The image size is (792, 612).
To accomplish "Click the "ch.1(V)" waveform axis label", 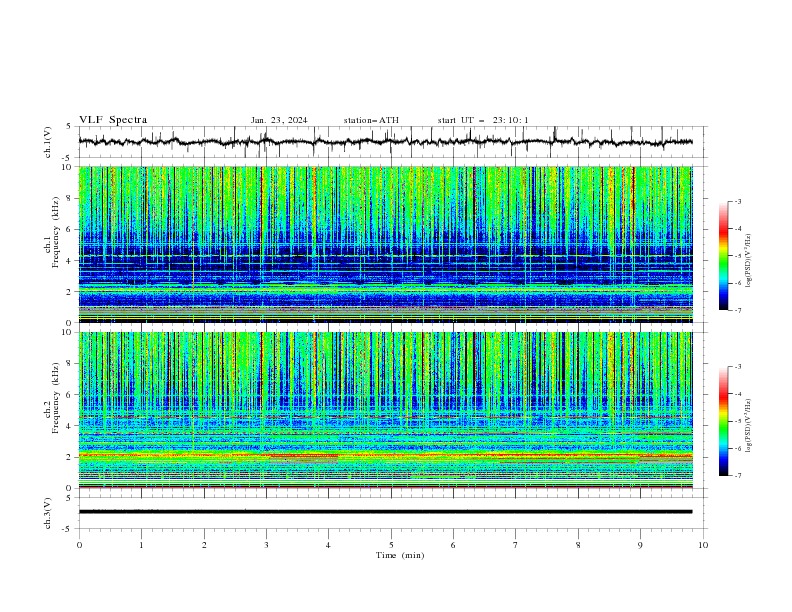I will (x=48, y=142).
